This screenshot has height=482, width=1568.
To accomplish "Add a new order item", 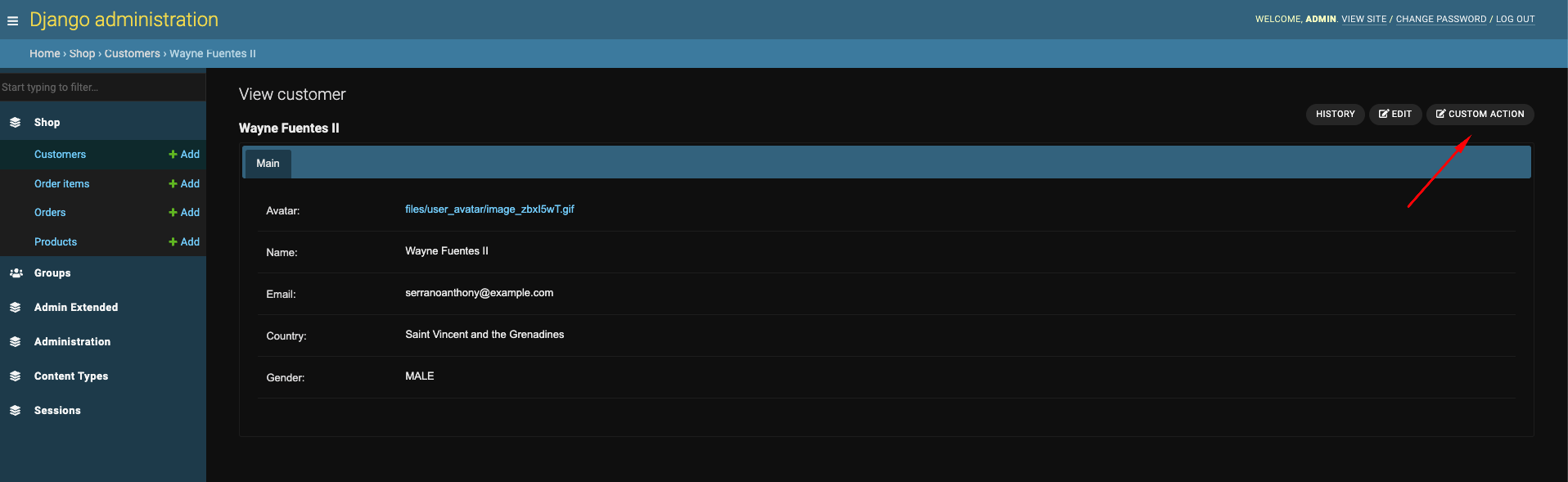I will (184, 184).
